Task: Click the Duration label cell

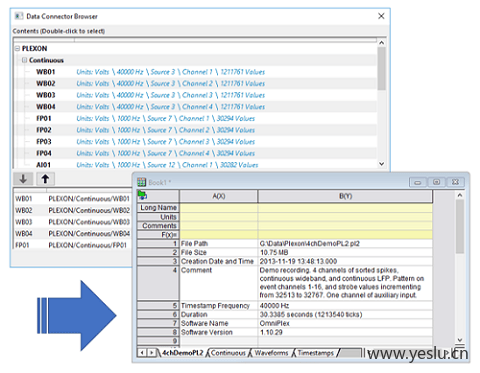Action: tap(219, 315)
